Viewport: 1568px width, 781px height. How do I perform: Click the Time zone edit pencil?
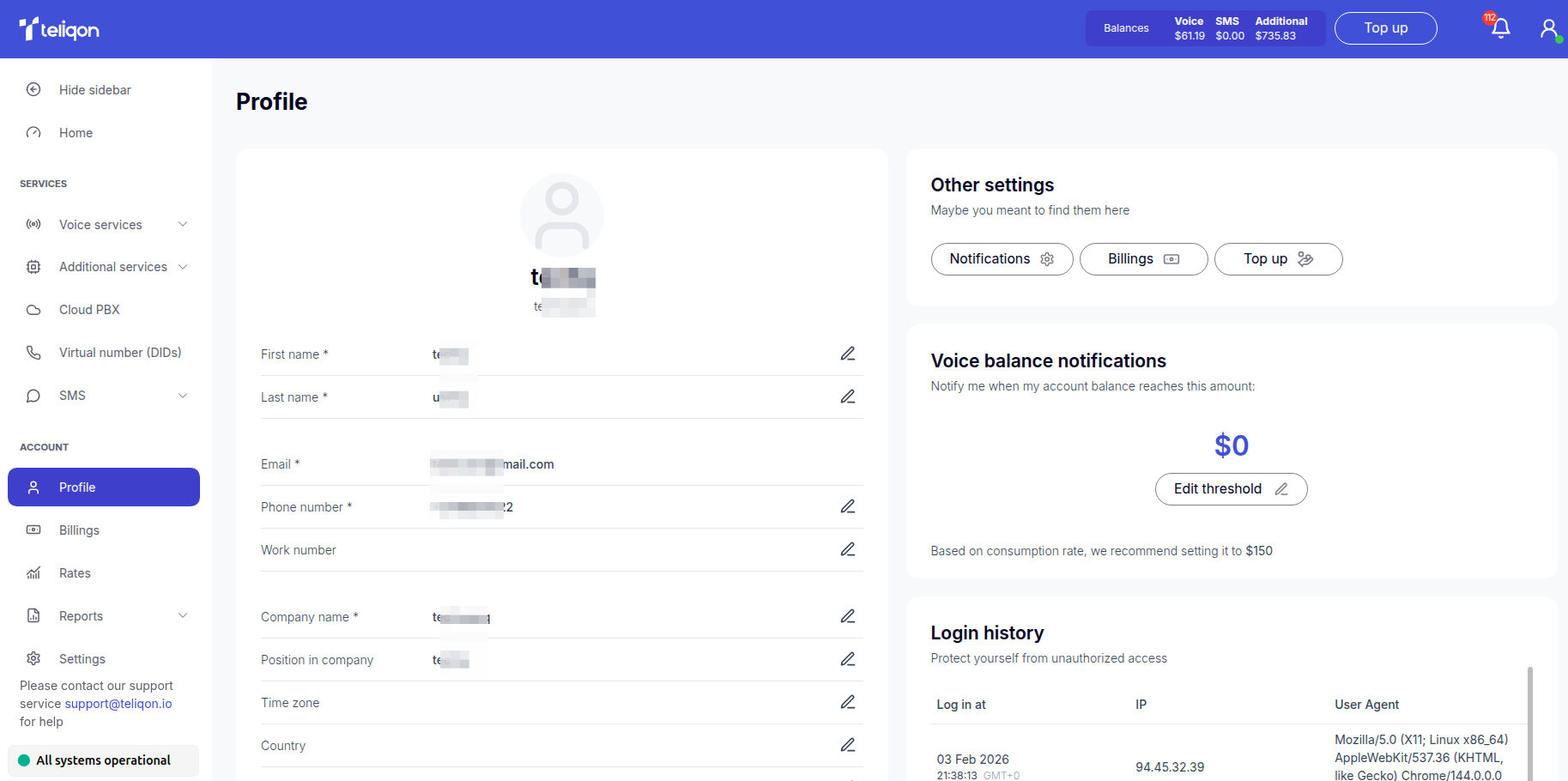tap(847, 702)
